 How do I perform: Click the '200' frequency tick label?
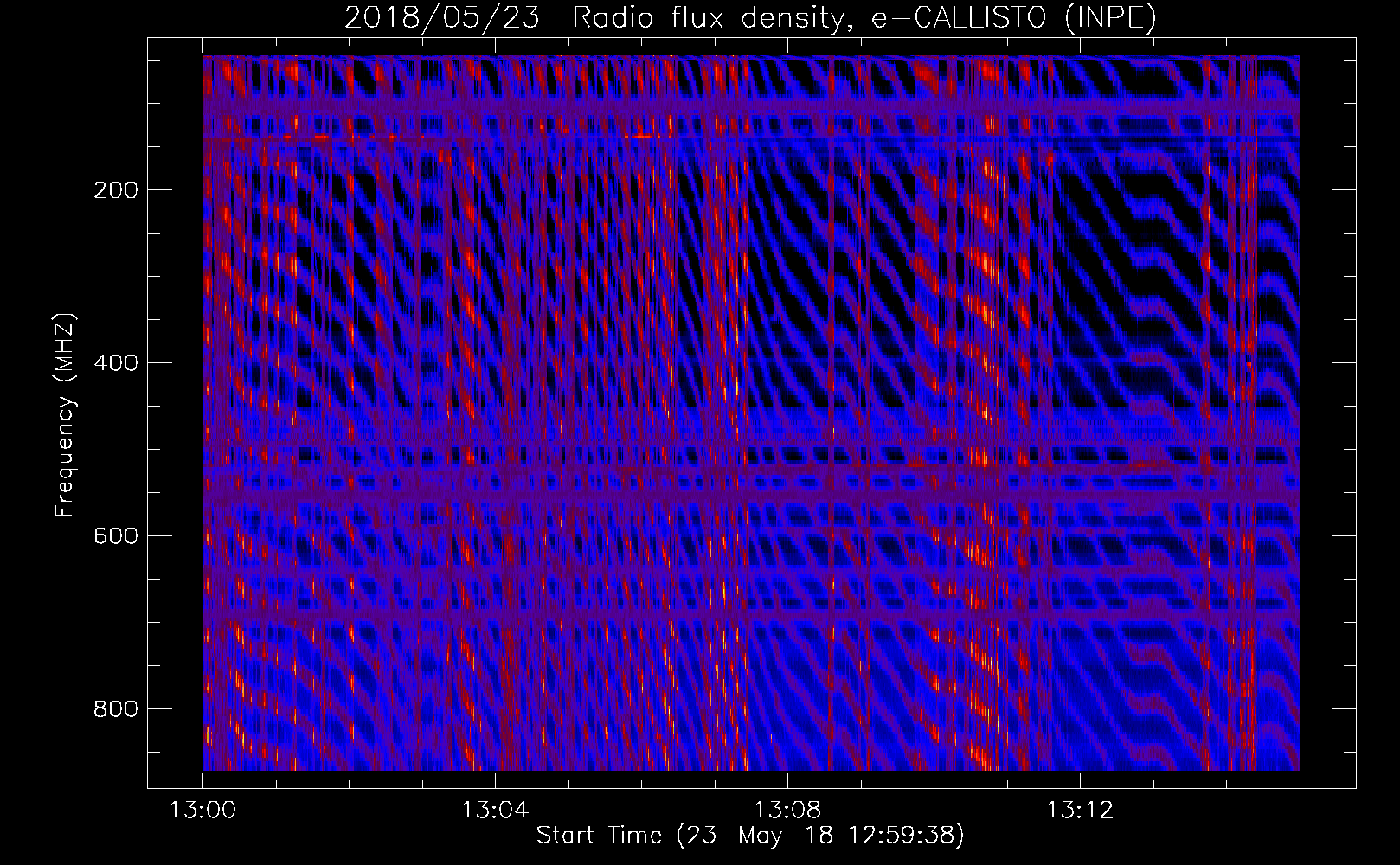[x=115, y=190]
